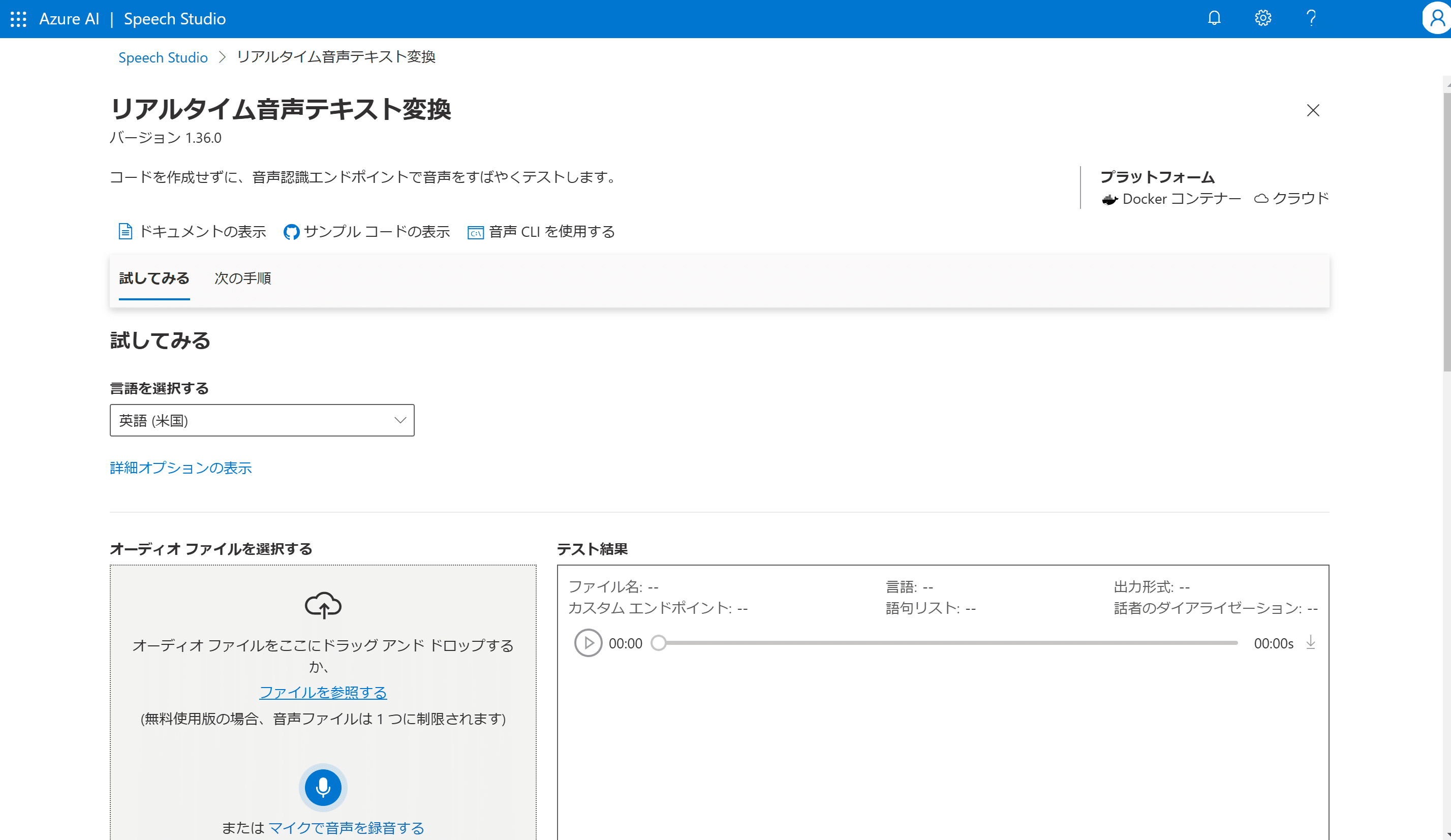
Task: Expand the 英語 (米国) language dropdown
Action: click(262, 420)
